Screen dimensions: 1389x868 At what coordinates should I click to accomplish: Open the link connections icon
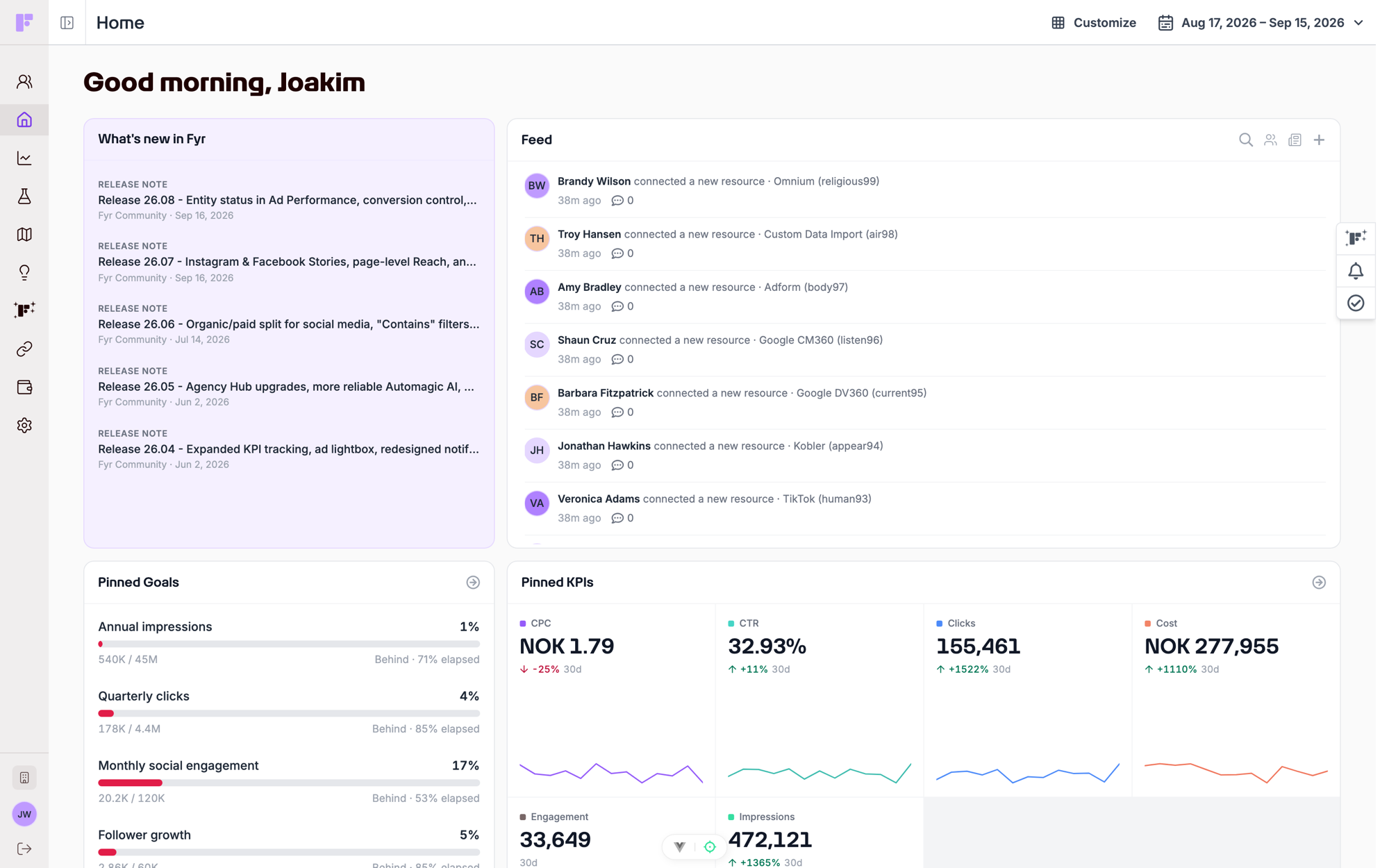pyautogui.click(x=24, y=349)
